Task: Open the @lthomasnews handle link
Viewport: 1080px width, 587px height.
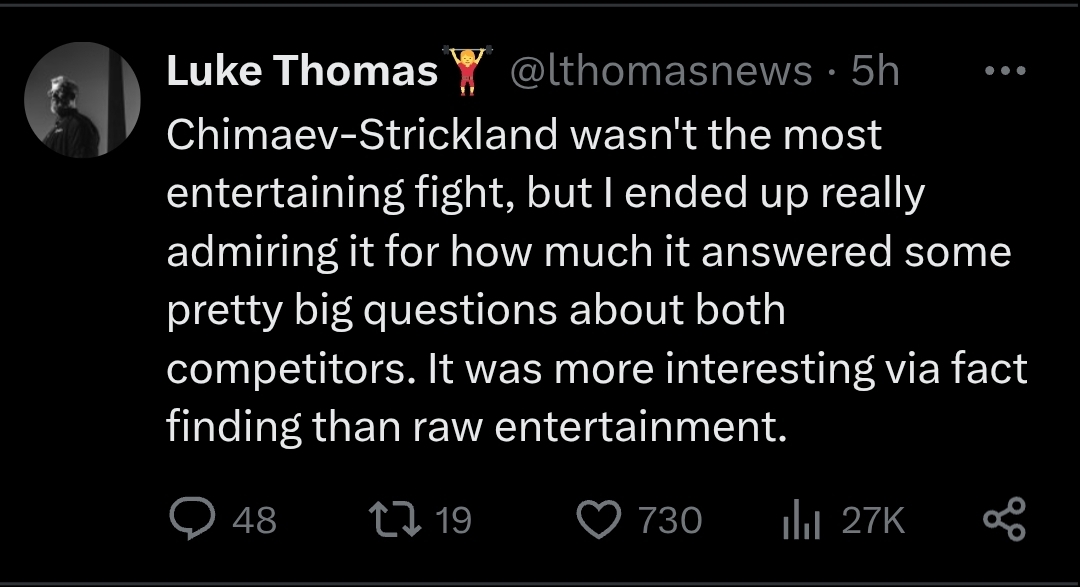Action: tap(661, 71)
